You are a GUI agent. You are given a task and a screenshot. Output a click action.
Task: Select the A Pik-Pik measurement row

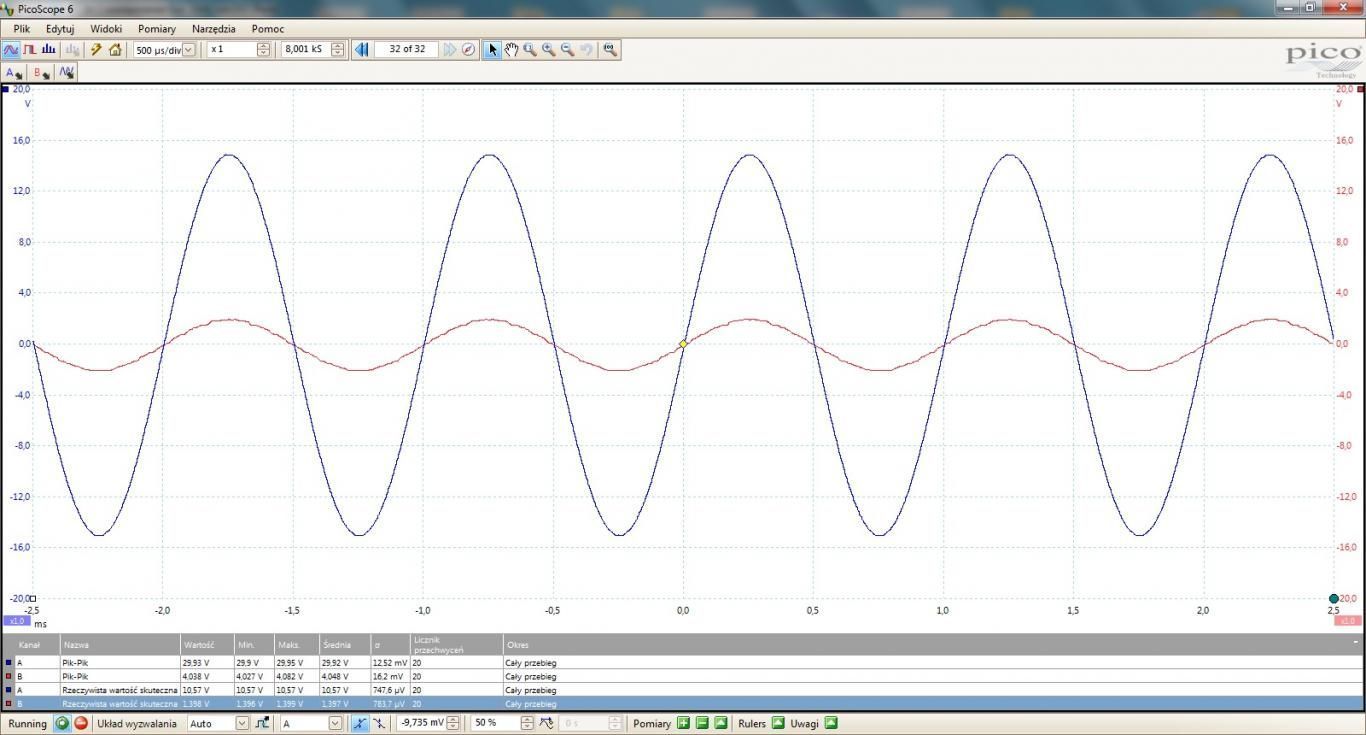pyautogui.click(x=682, y=662)
